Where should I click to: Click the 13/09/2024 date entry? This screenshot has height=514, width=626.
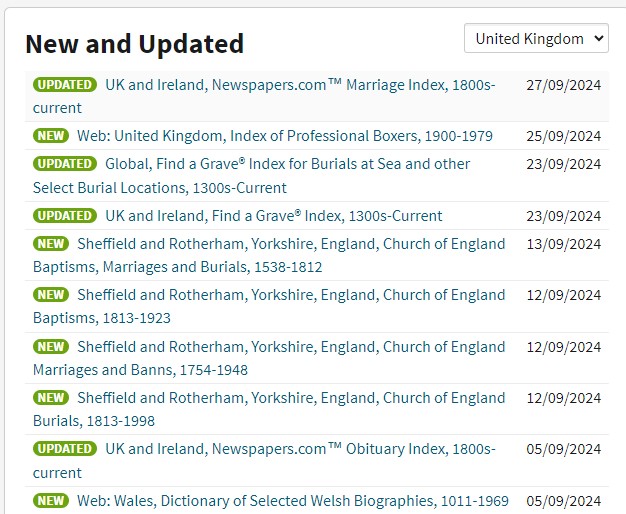(x=563, y=244)
